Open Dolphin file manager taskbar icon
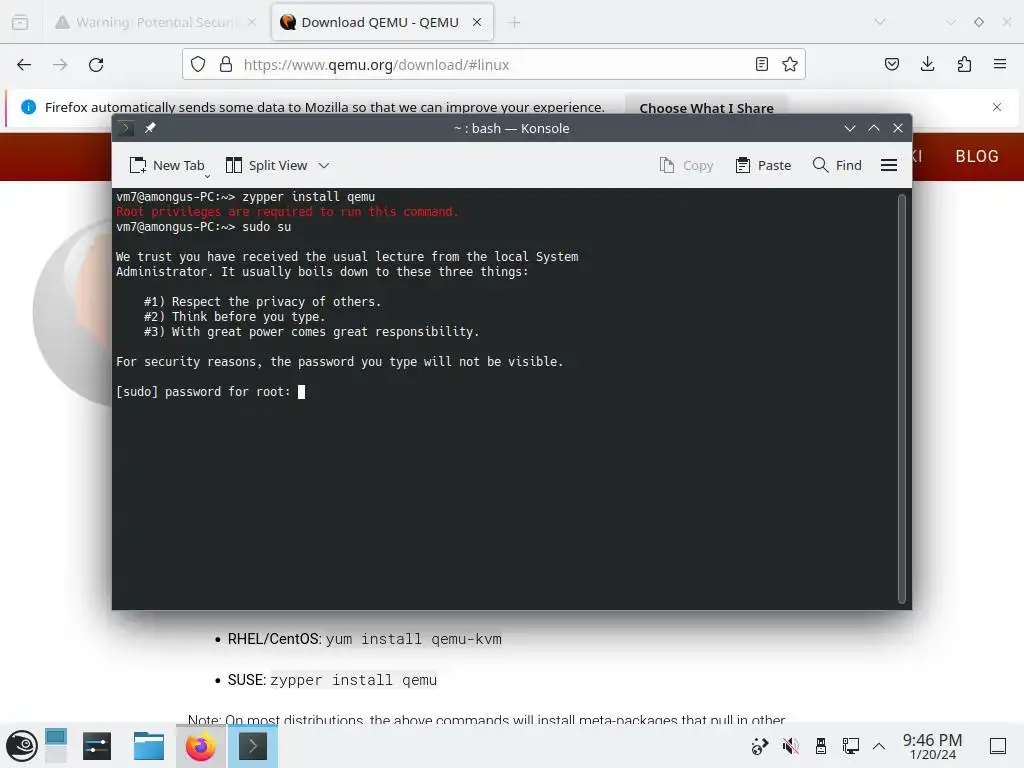Screen dimensions: 1024x768 click(x=149, y=746)
